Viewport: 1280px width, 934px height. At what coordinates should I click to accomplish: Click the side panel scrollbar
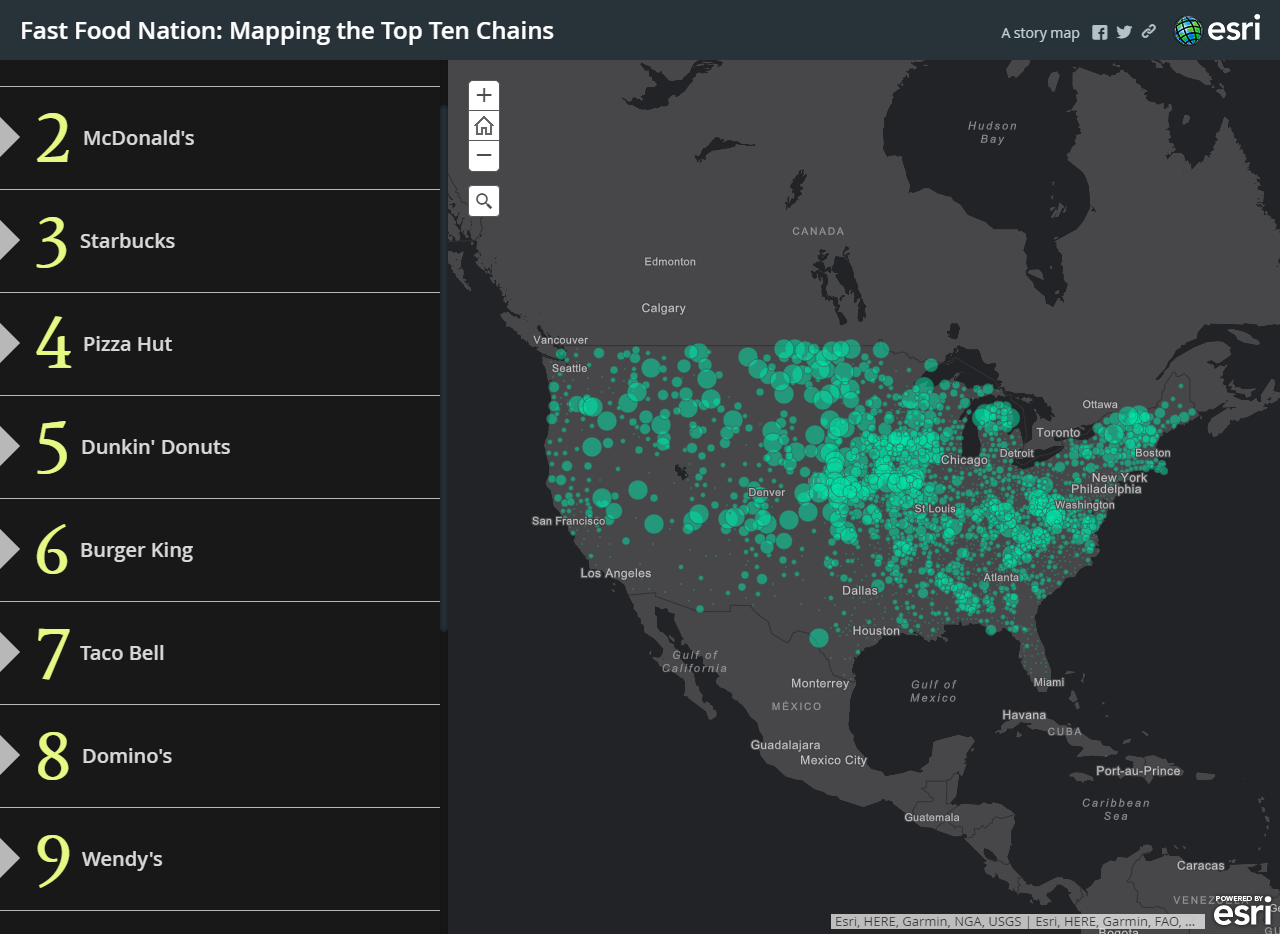pyautogui.click(x=443, y=370)
